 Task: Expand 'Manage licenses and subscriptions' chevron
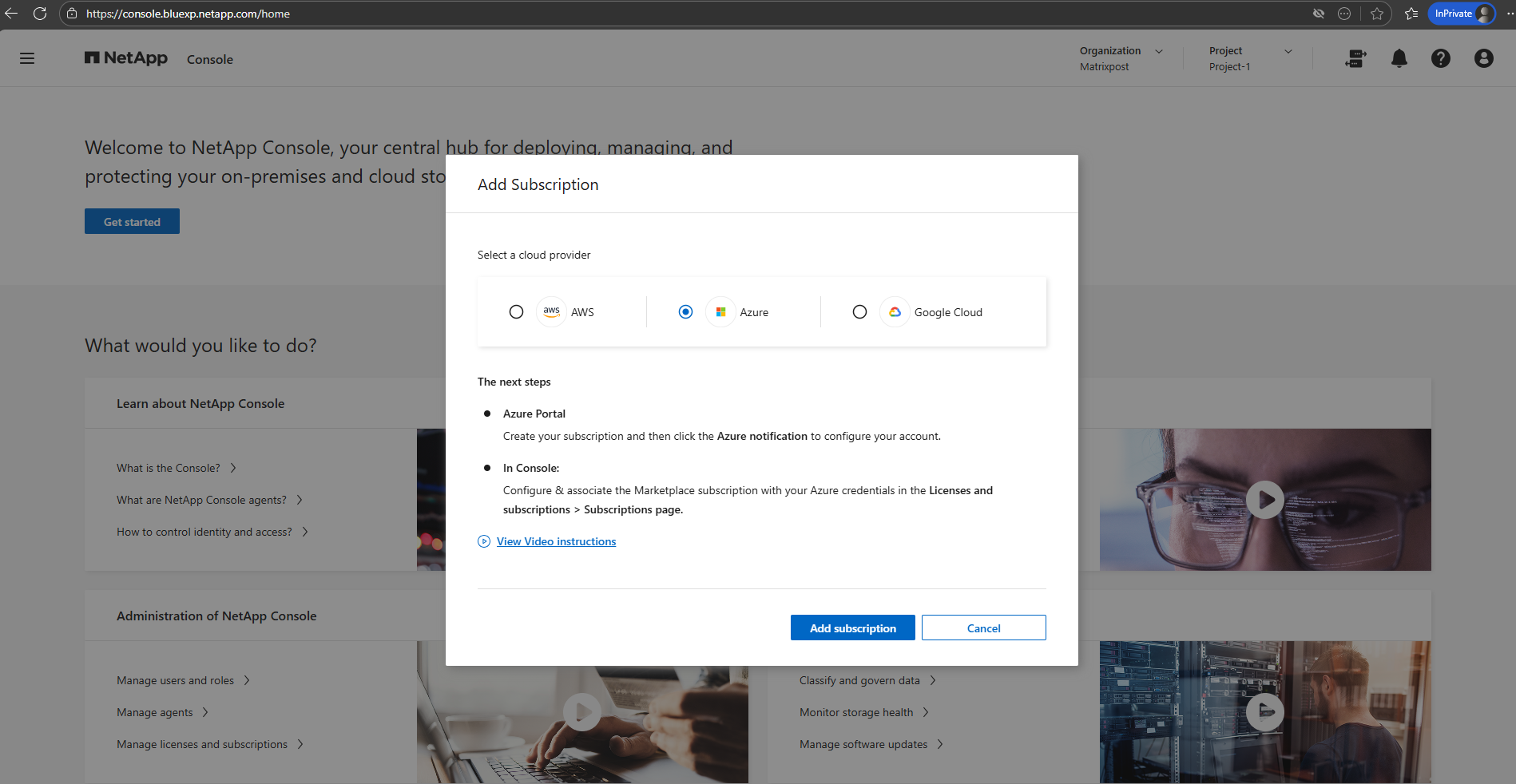point(300,744)
